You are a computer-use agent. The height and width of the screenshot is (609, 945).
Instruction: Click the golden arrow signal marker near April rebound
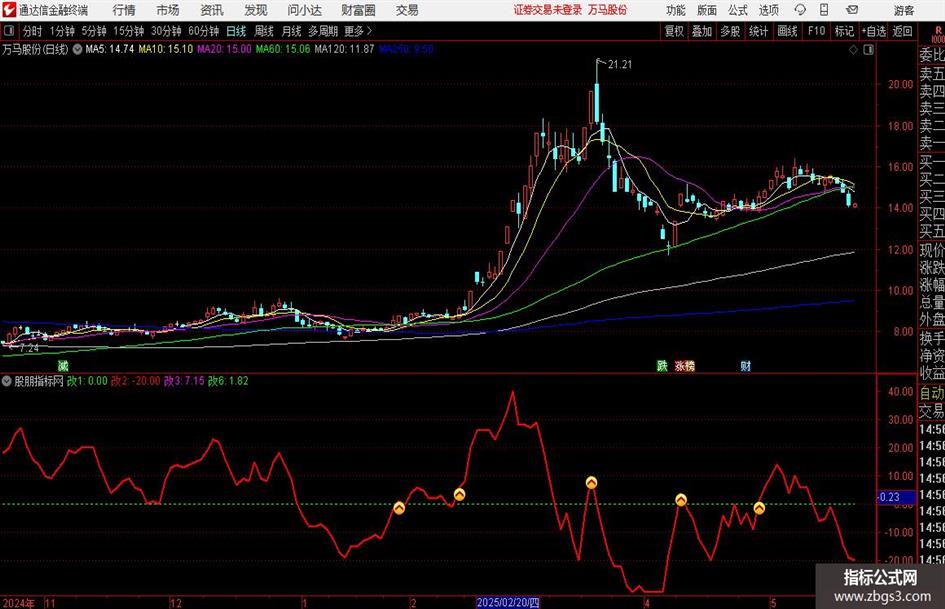pos(681,500)
